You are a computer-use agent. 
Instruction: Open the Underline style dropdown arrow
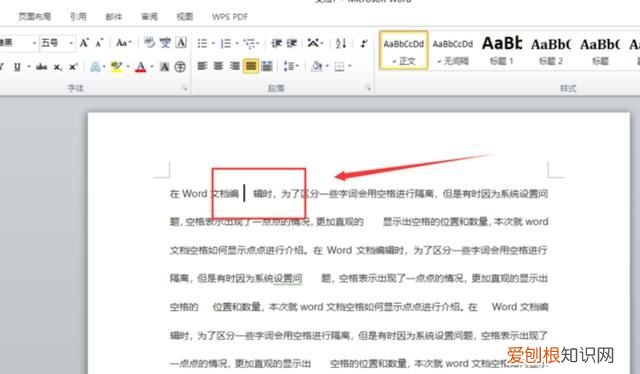click(x=29, y=67)
